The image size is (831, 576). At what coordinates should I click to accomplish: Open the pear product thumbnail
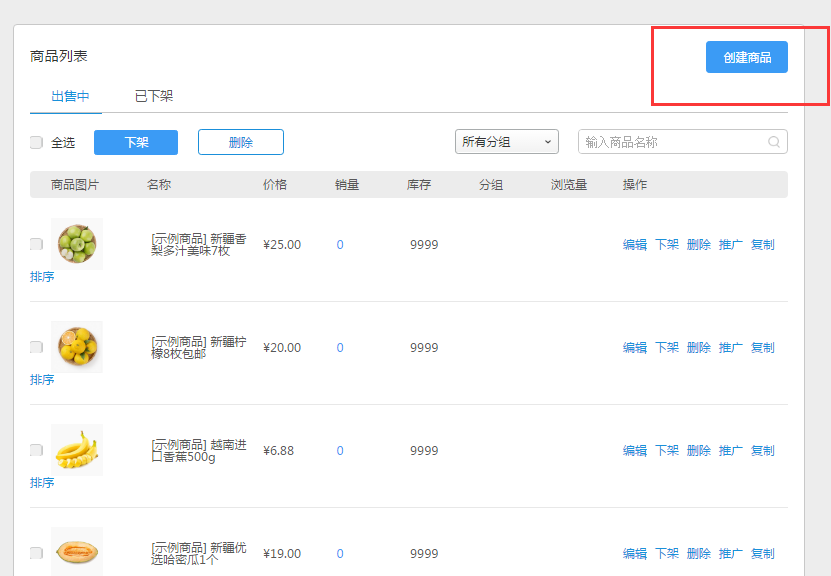pos(77,244)
